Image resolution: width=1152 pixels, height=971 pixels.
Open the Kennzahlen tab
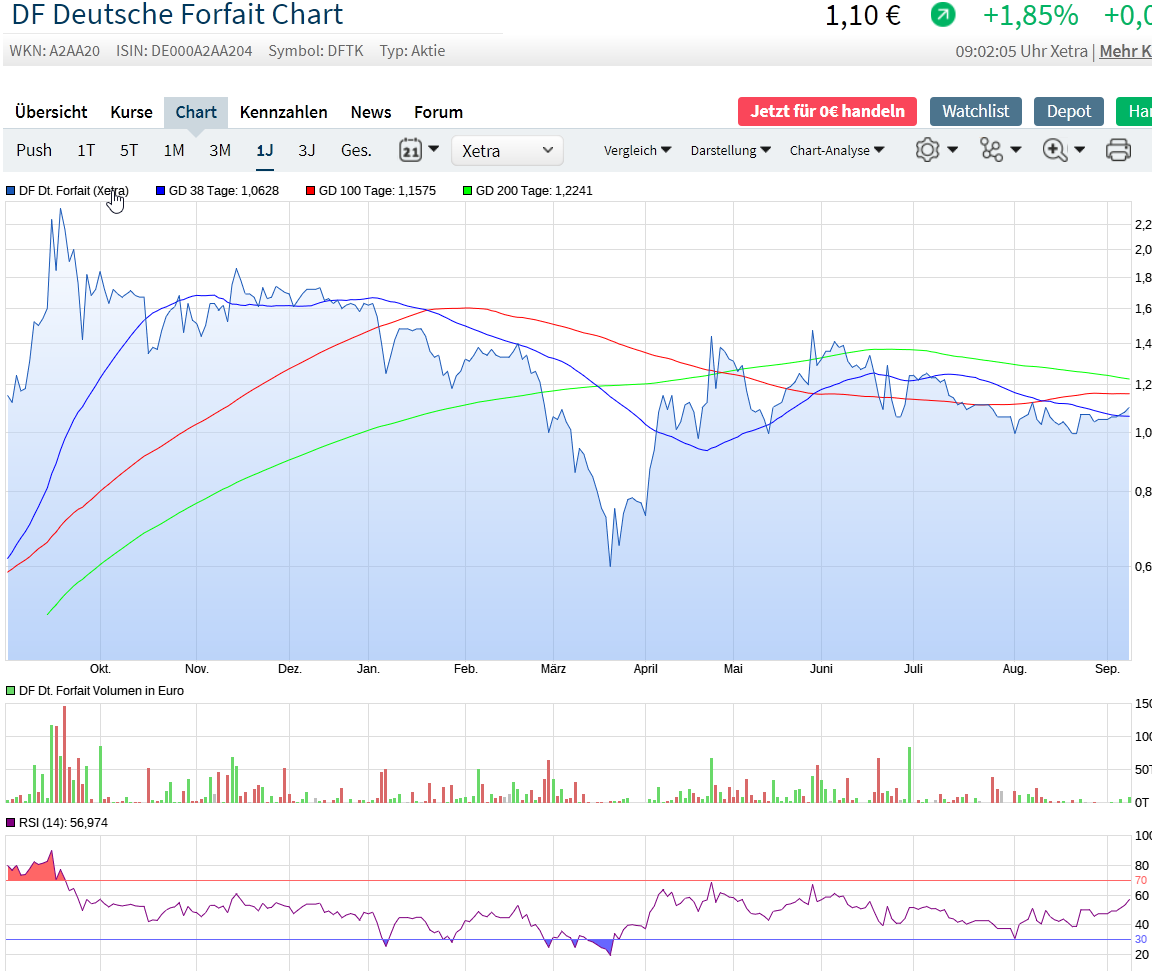[x=284, y=112]
